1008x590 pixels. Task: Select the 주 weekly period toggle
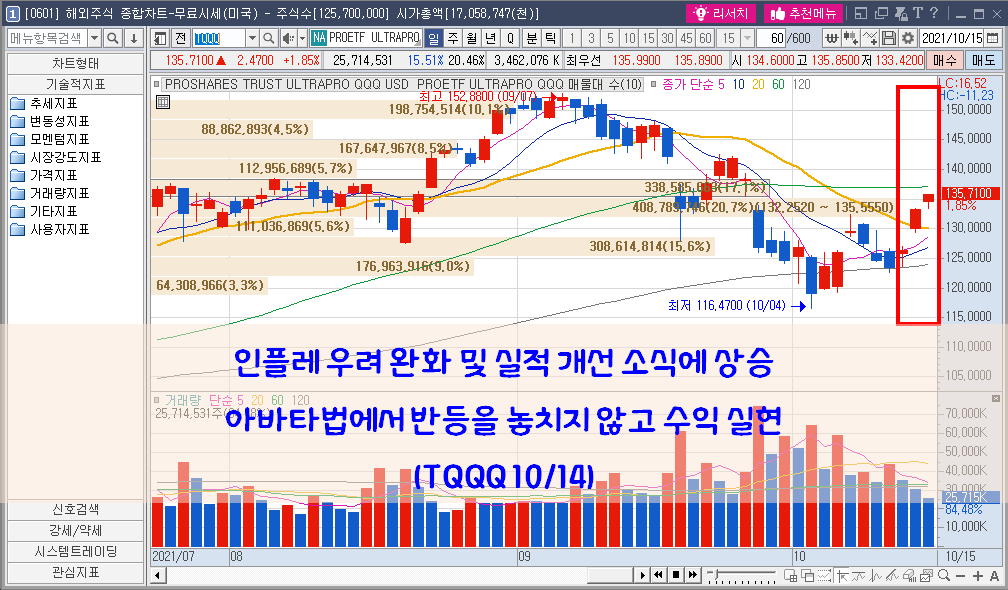coord(453,39)
